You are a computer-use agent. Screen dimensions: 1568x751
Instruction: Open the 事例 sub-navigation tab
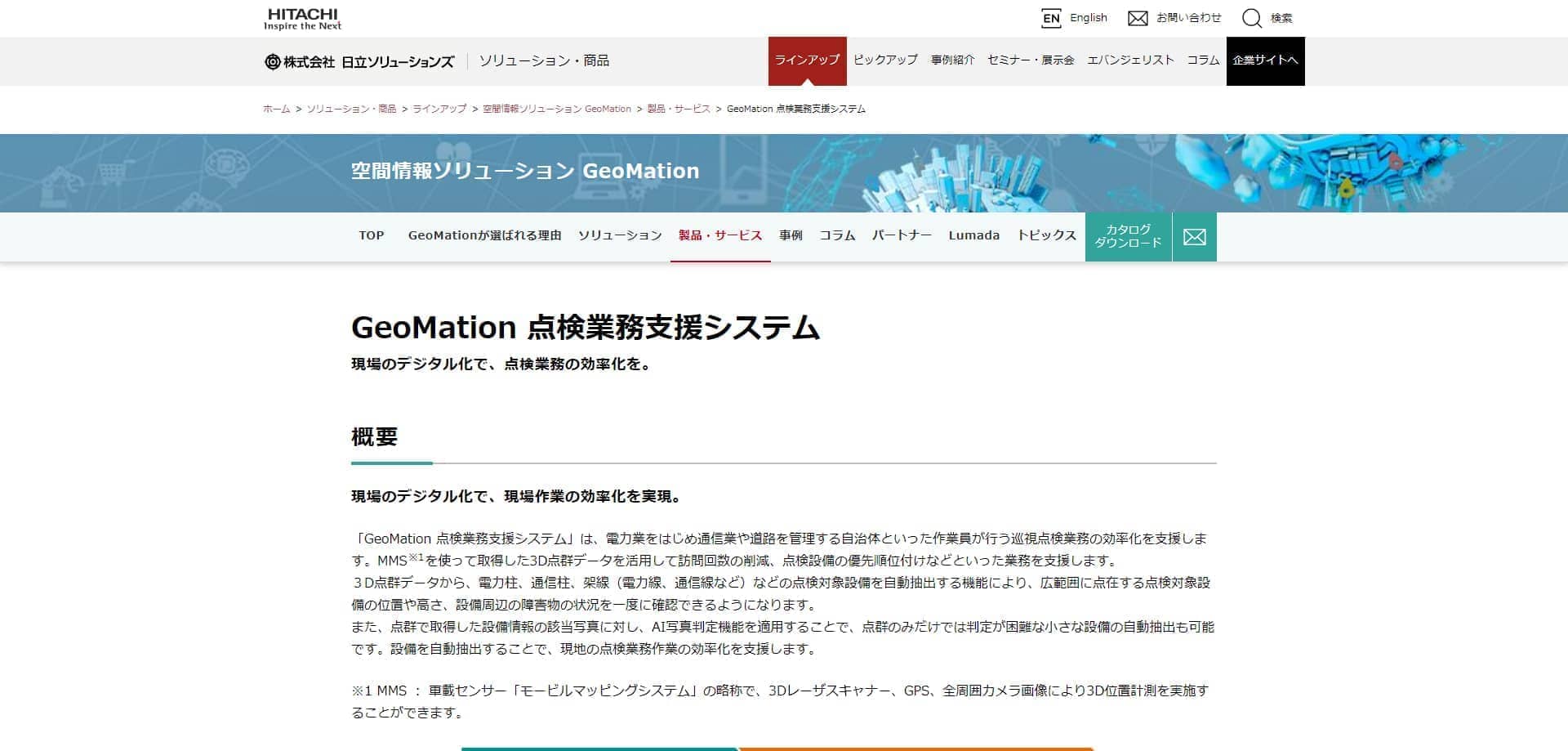tap(791, 235)
